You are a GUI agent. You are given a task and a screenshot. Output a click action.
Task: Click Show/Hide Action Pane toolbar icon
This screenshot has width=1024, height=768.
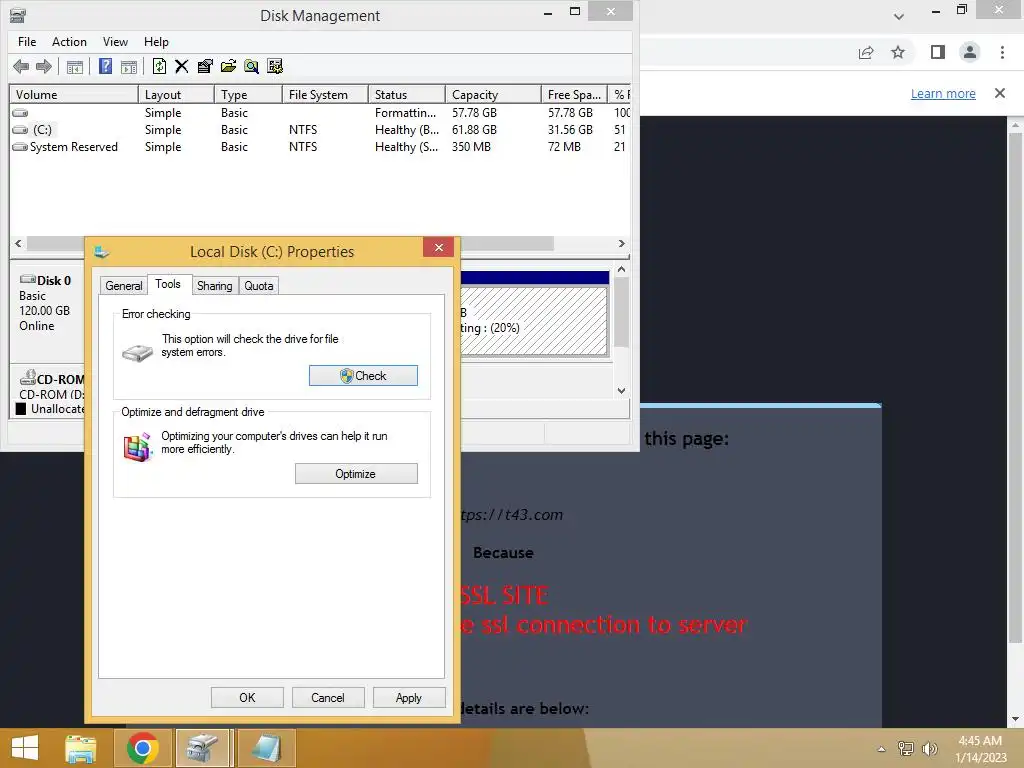(129, 67)
